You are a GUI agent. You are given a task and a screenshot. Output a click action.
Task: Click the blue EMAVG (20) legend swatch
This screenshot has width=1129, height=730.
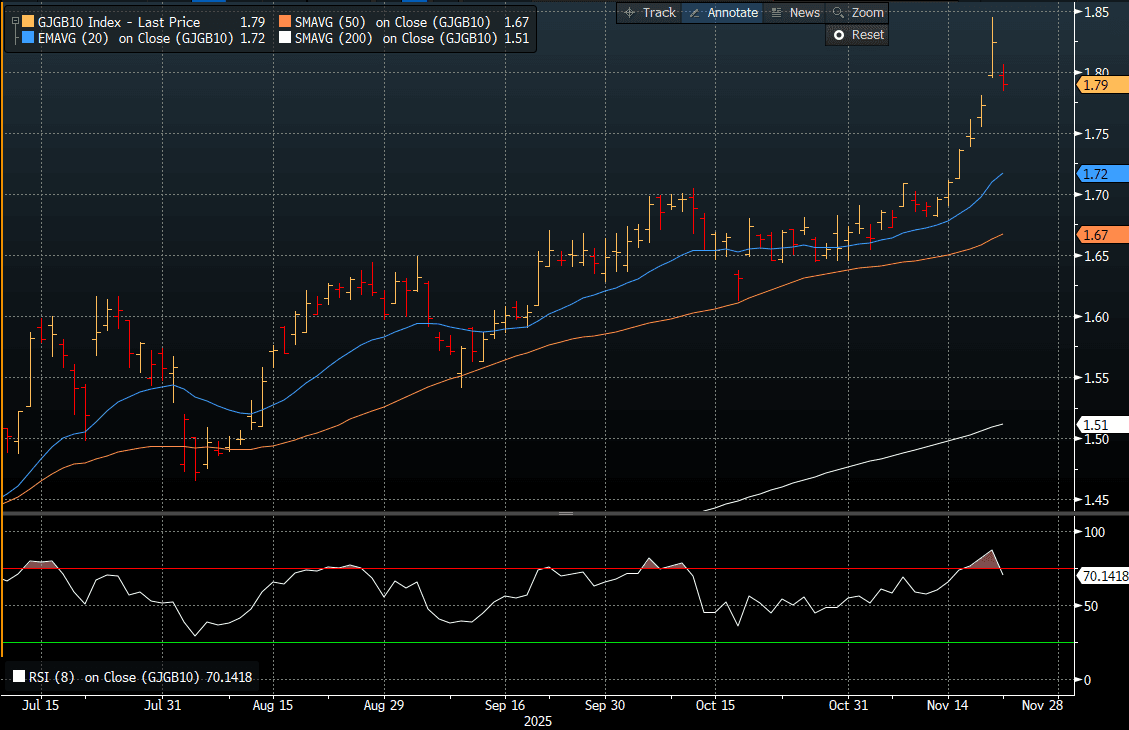(x=26, y=40)
